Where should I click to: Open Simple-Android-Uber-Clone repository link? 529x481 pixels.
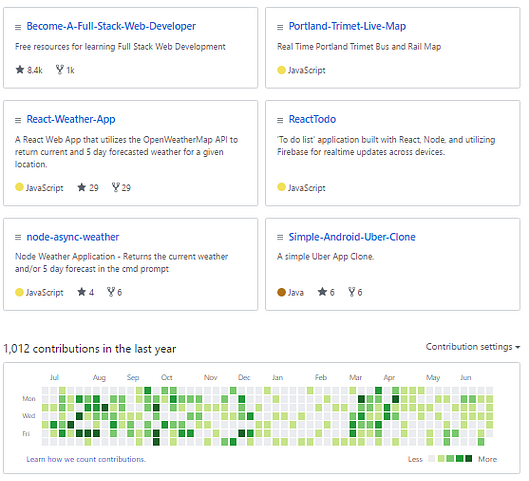(x=352, y=237)
